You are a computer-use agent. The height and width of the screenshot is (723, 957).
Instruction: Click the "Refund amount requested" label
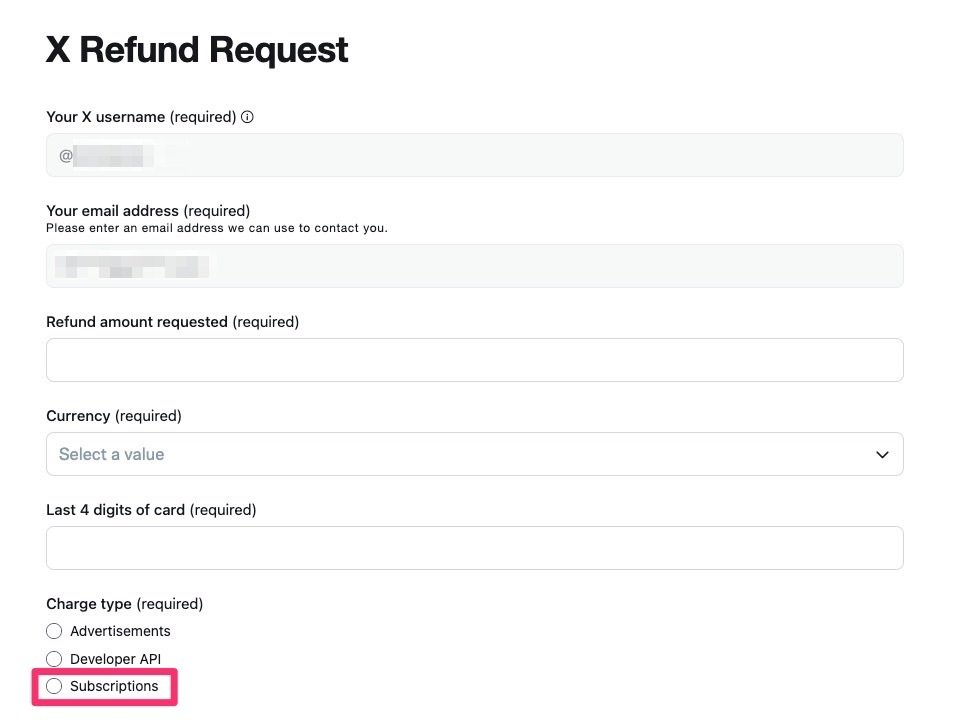(137, 322)
